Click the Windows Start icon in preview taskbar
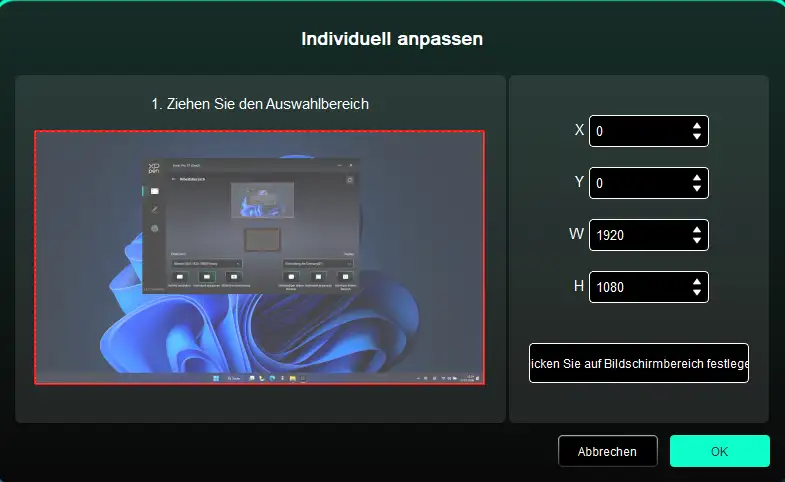 (213, 380)
